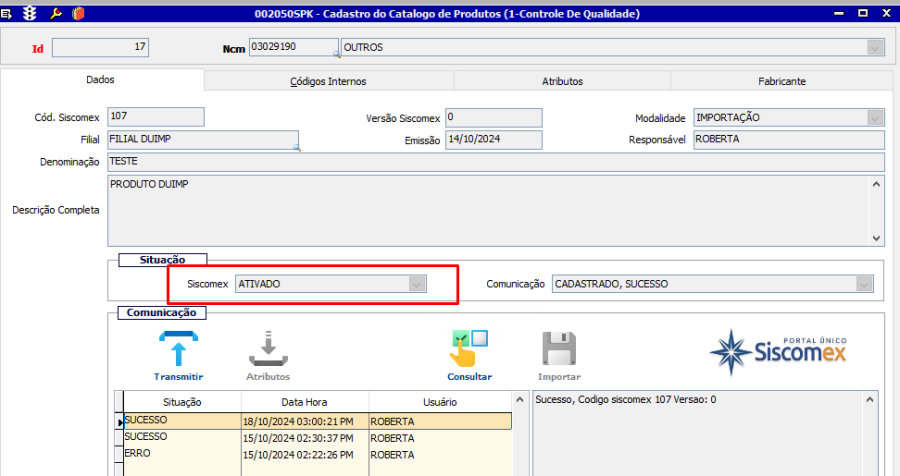Click the Id field with value 17
The image size is (900, 476).
pos(100,48)
